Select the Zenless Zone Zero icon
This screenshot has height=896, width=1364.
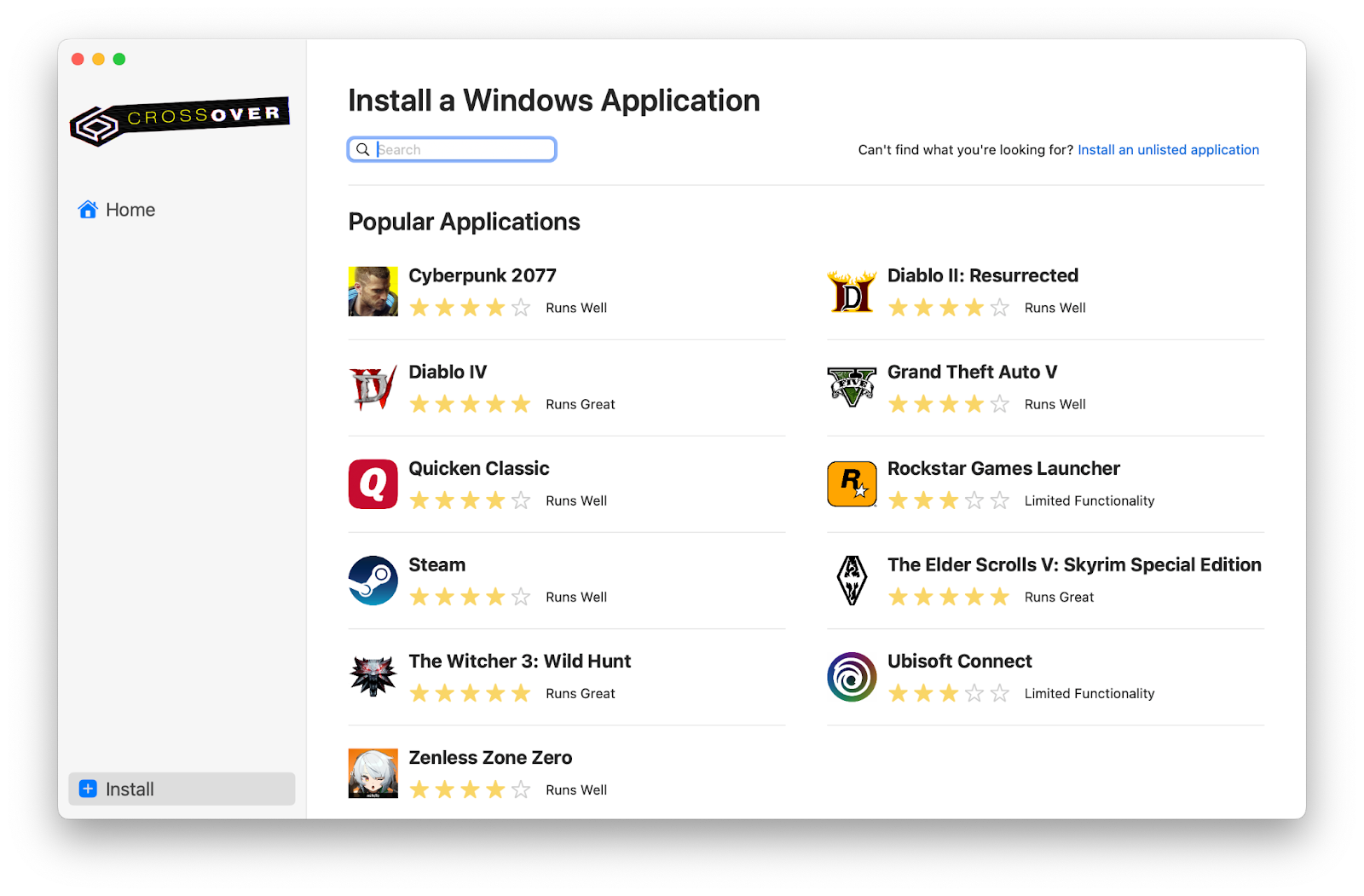373,773
